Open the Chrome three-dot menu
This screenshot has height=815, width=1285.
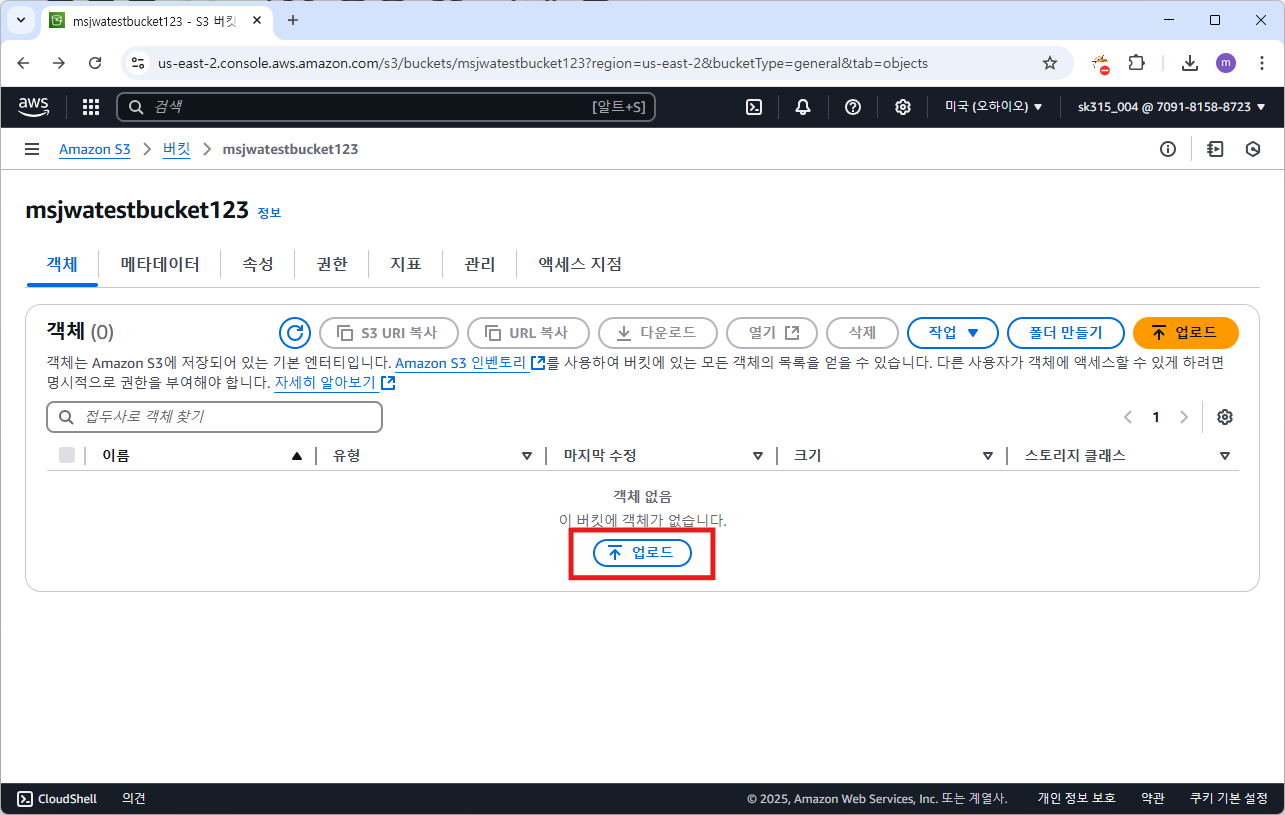1261,63
